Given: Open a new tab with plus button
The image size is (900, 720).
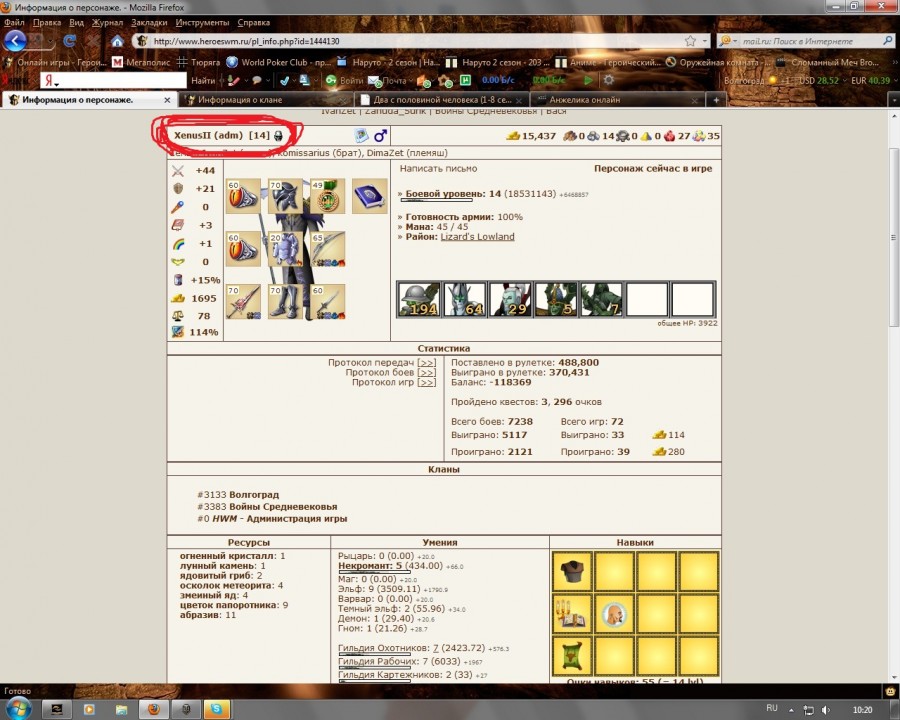Looking at the screenshot, I should coord(716,100).
